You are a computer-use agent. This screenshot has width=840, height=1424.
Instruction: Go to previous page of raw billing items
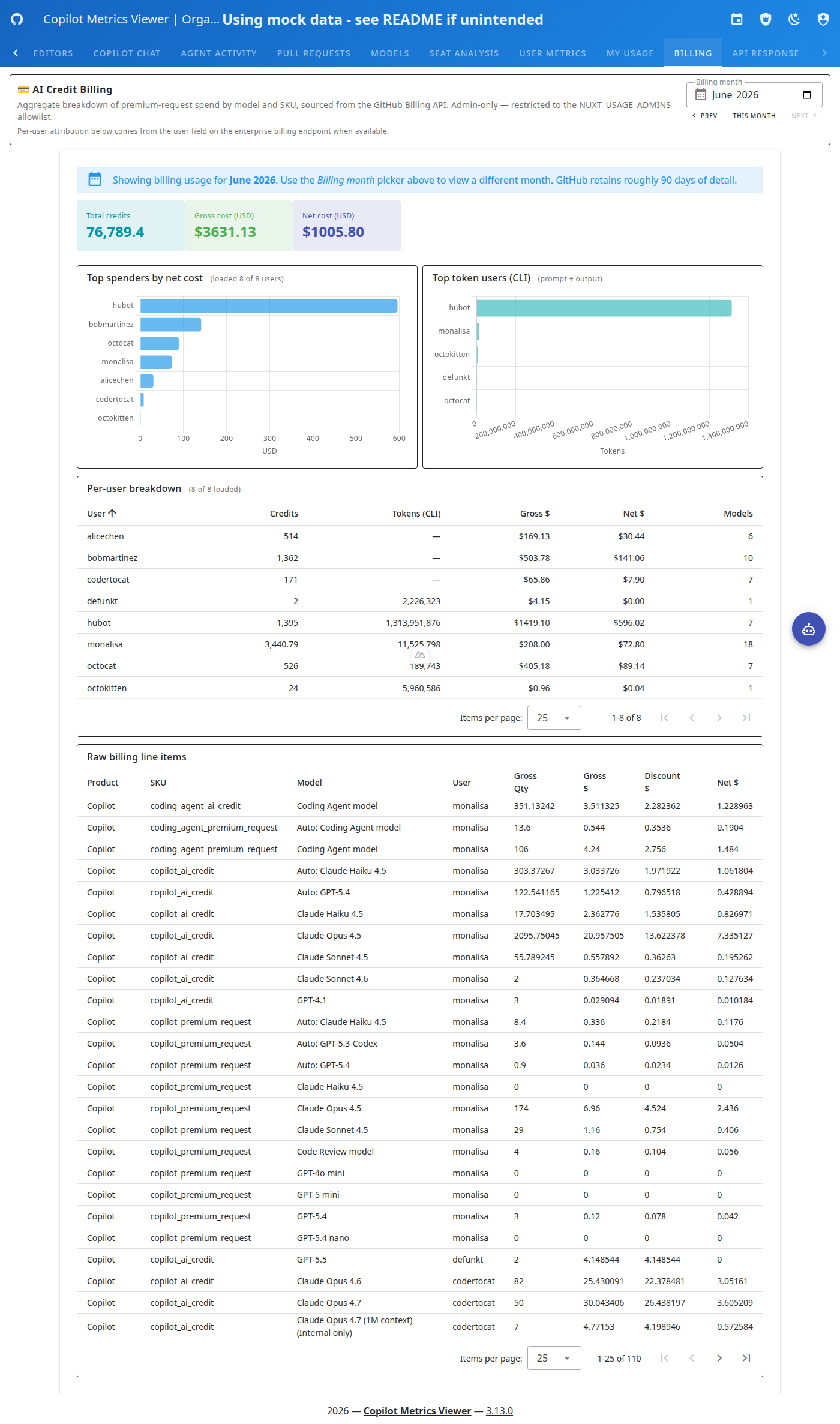pos(691,1358)
